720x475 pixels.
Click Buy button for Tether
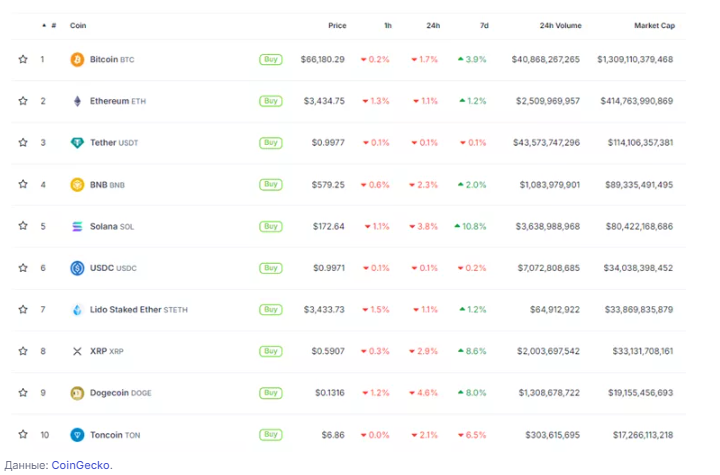271,143
